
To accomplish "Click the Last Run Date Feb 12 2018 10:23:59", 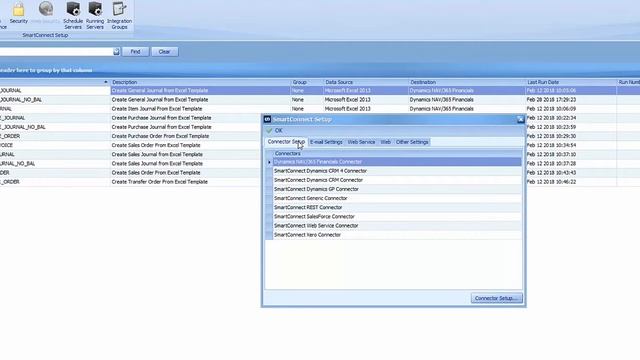I will coord(551,127).
